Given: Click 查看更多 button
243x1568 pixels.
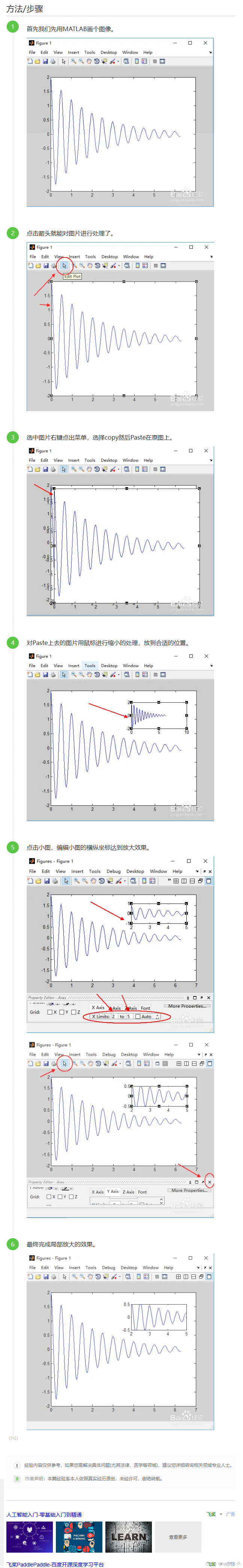Looking at the screenshot, I should pos(178,1537).
